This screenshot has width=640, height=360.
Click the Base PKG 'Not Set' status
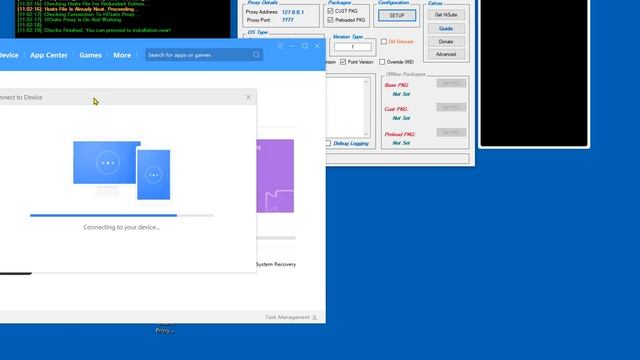pyautogui.click(x=401, y=94)
